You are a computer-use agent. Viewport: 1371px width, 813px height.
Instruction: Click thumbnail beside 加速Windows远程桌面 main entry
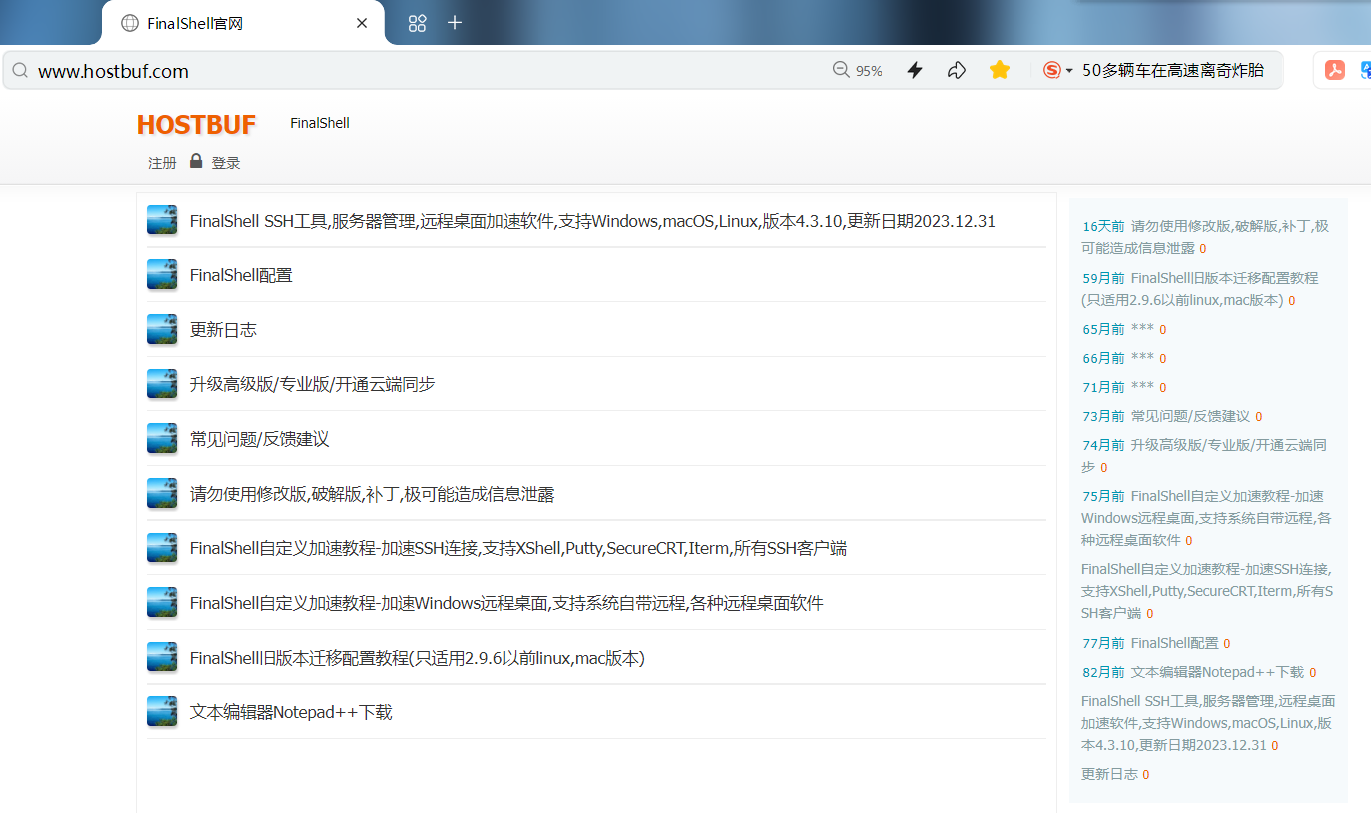(x=162, y=602)
